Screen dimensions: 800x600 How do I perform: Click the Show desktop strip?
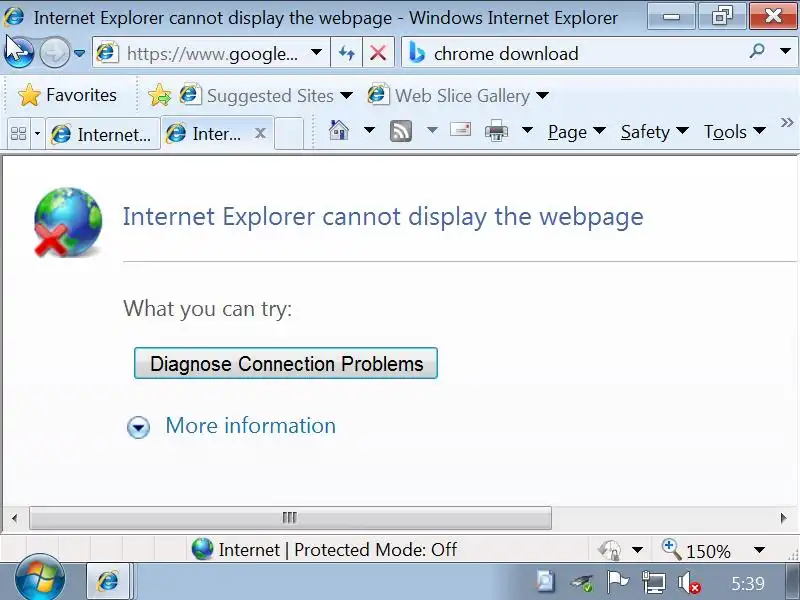coord(793,582)
